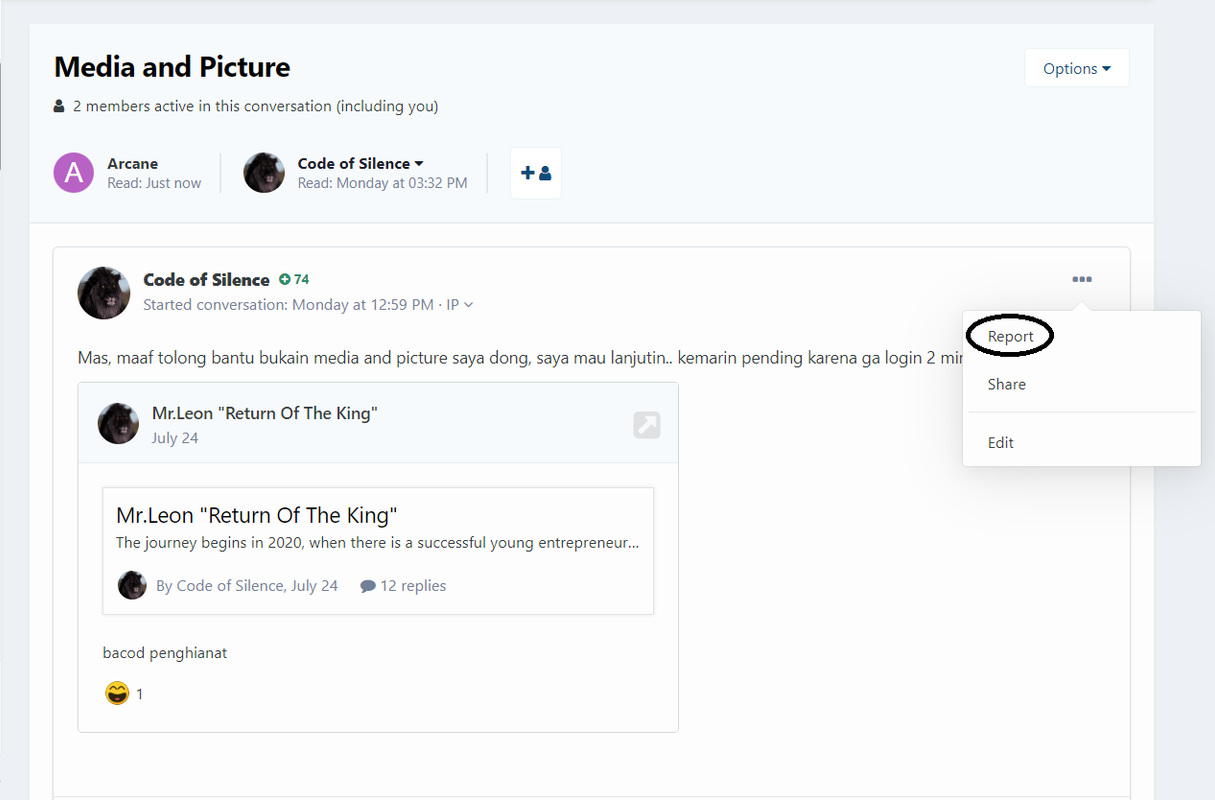Open Mr.Leon "Return Of The King" embedded title
Image resolution: width=1215 pixels, height=800 pixels.
(257, 516)
